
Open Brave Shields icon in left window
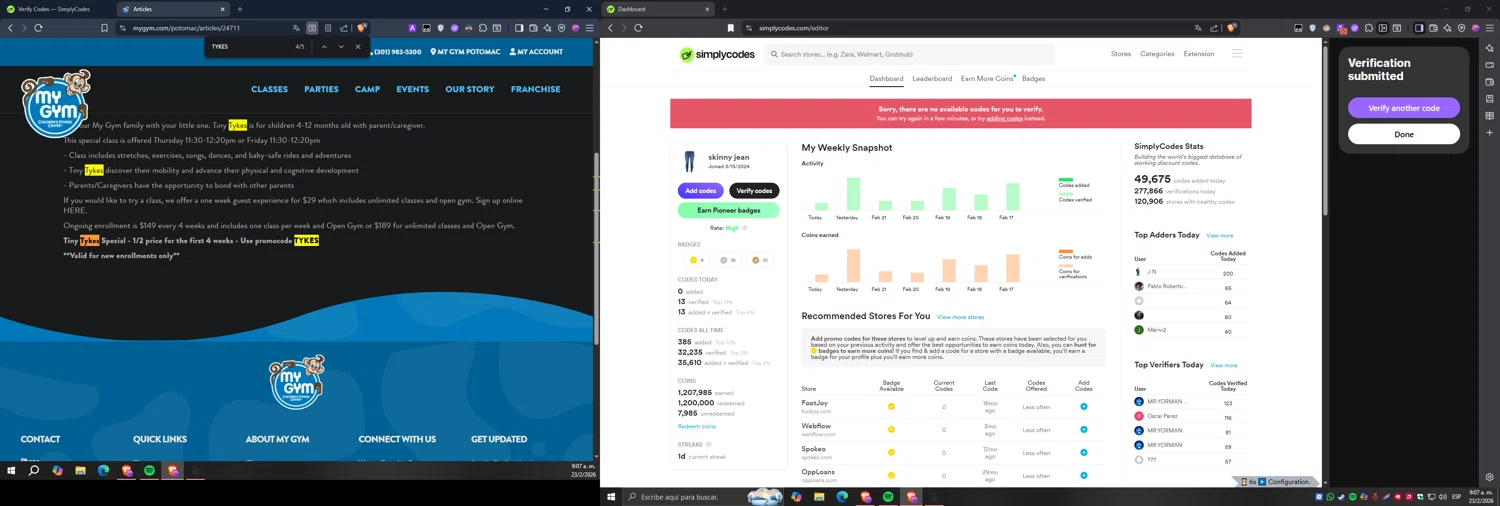point(361,28)
